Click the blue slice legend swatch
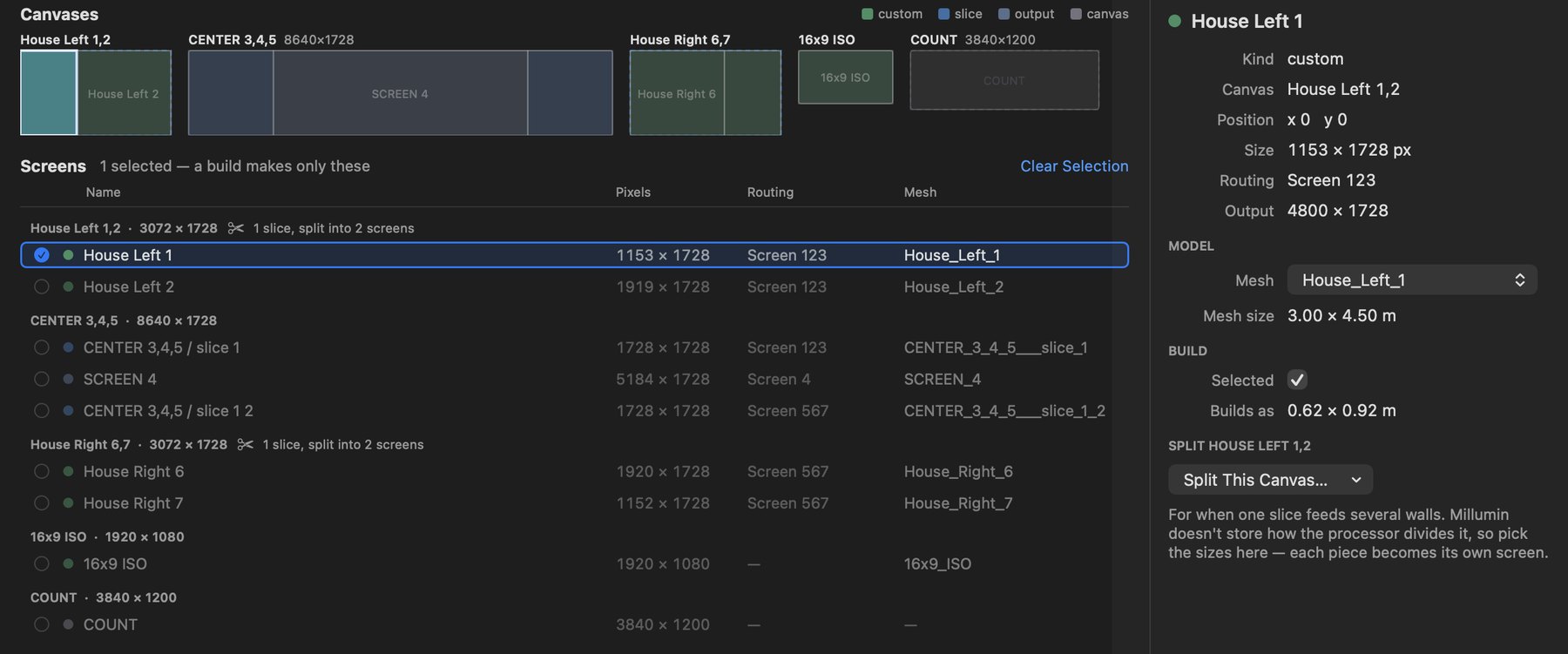 tap(943, 14)
